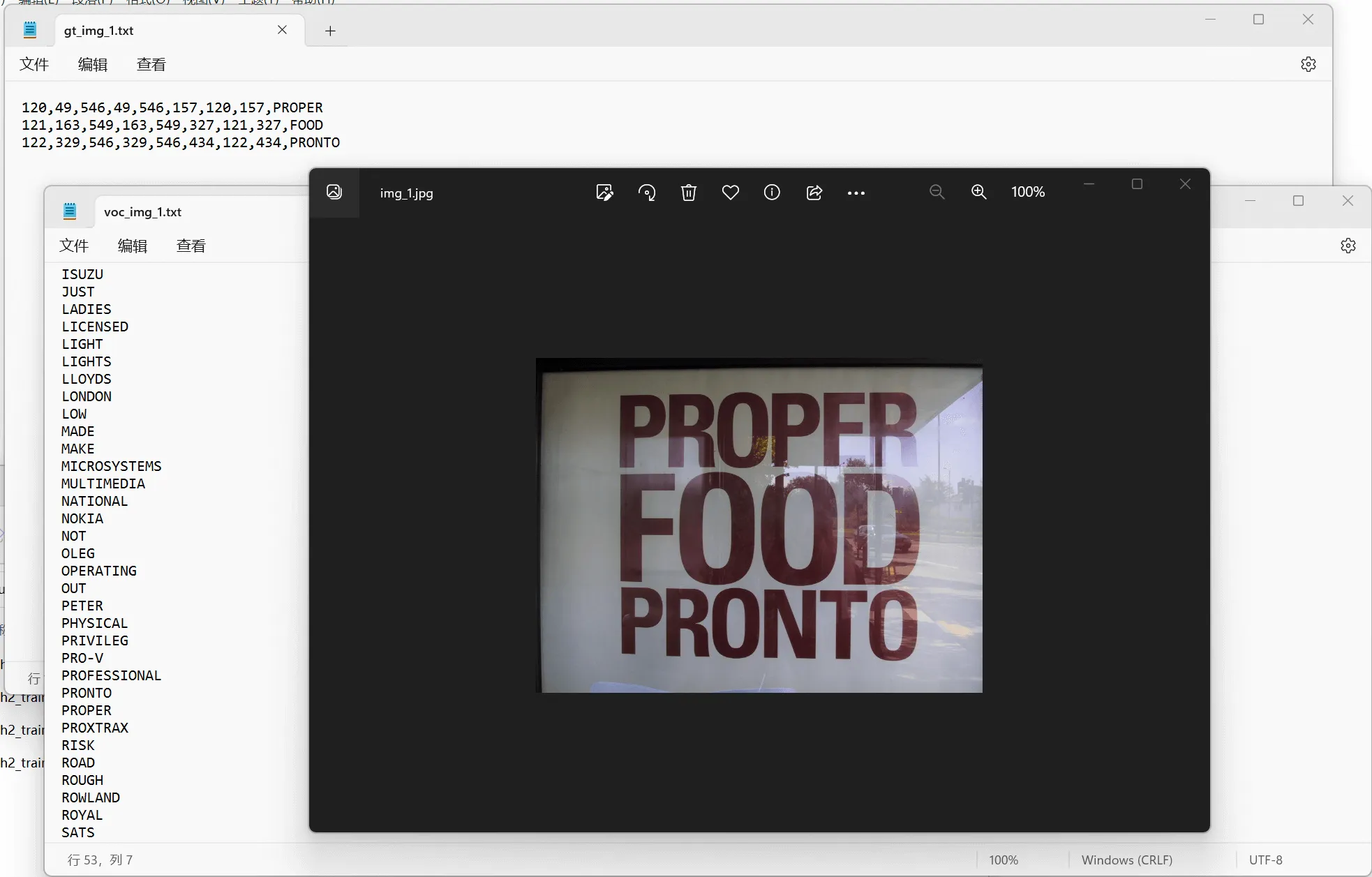
Task: Open 查看 menu in voc_img_1.txt Notepad
Action: [x=191, y=246]
